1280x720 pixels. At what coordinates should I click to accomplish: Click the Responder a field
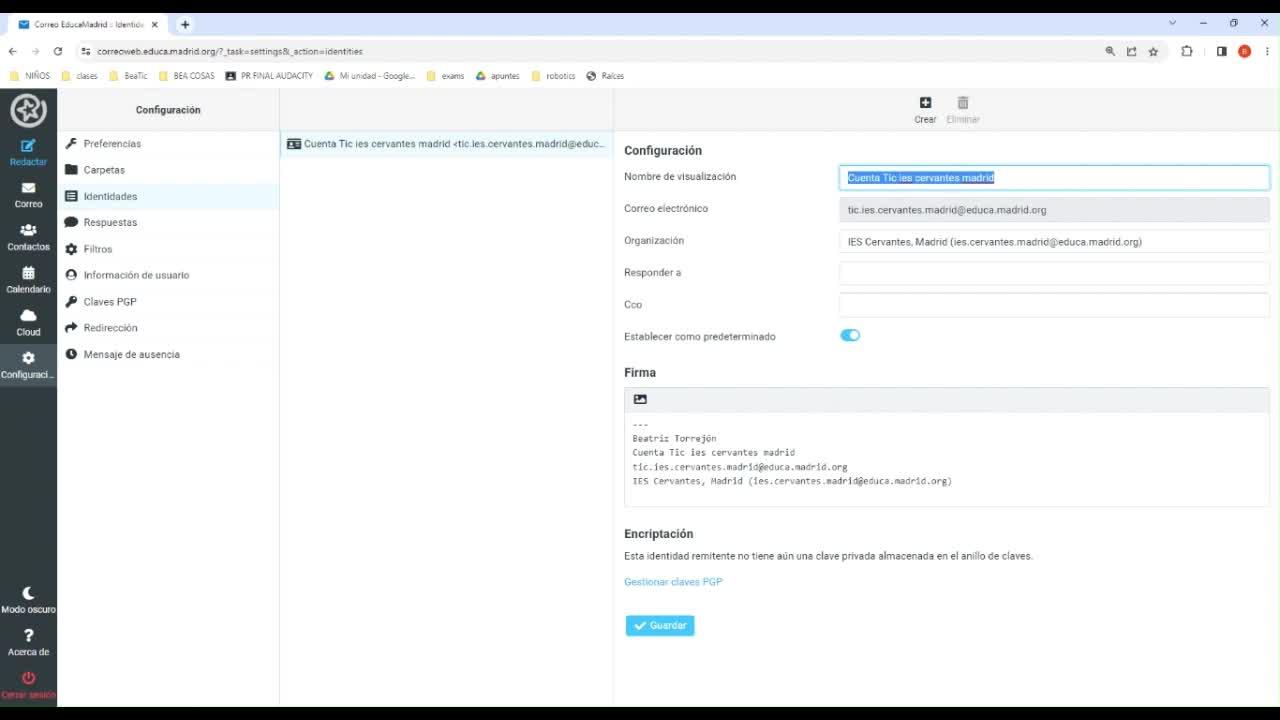pyautogui.click(x=1054, y=273)
